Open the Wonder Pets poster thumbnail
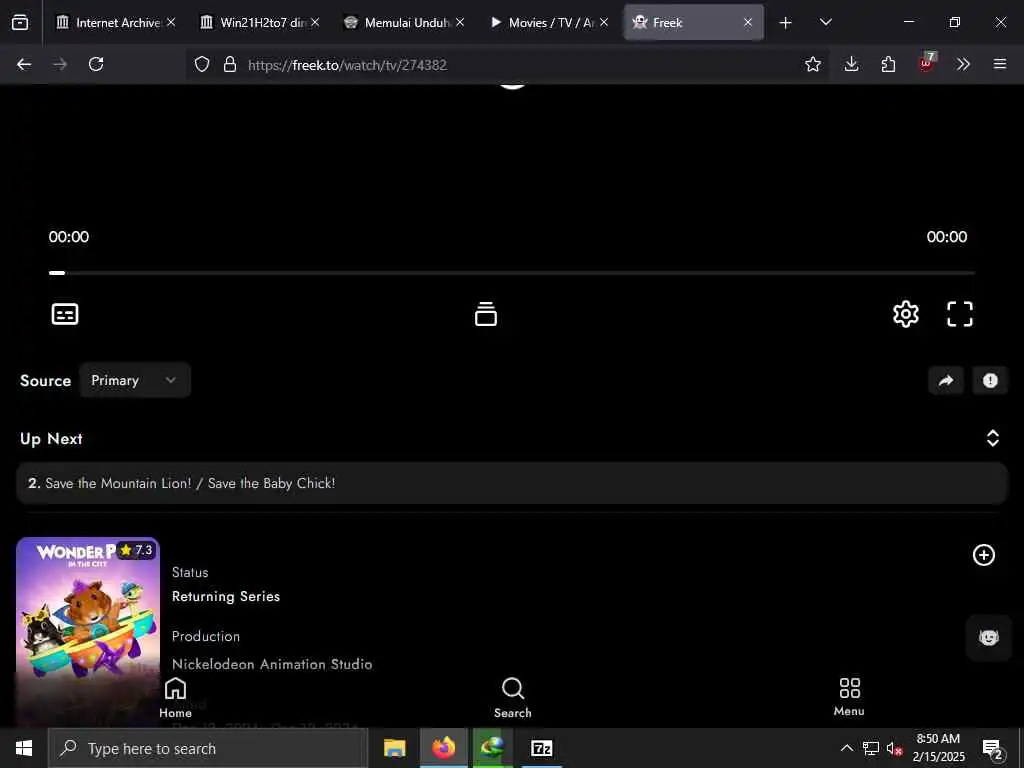 coord(88,632)
